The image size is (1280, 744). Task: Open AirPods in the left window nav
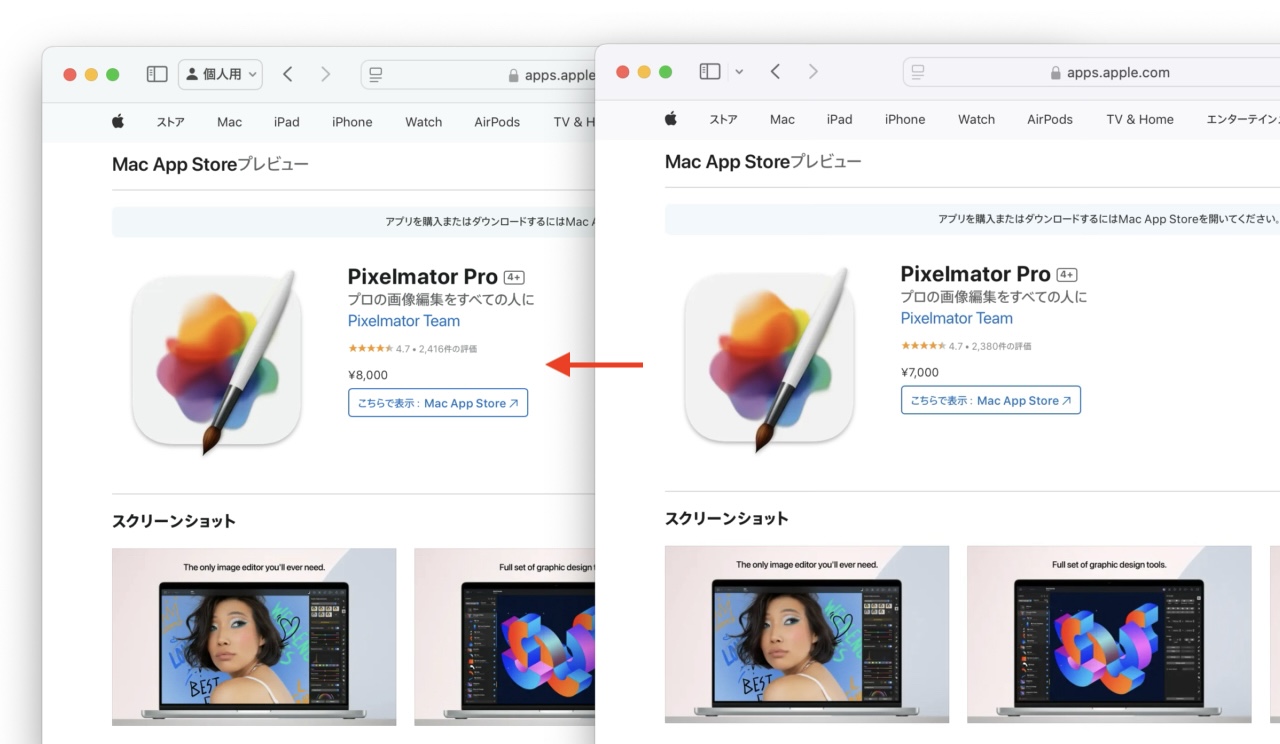click(x=497, y=122)
